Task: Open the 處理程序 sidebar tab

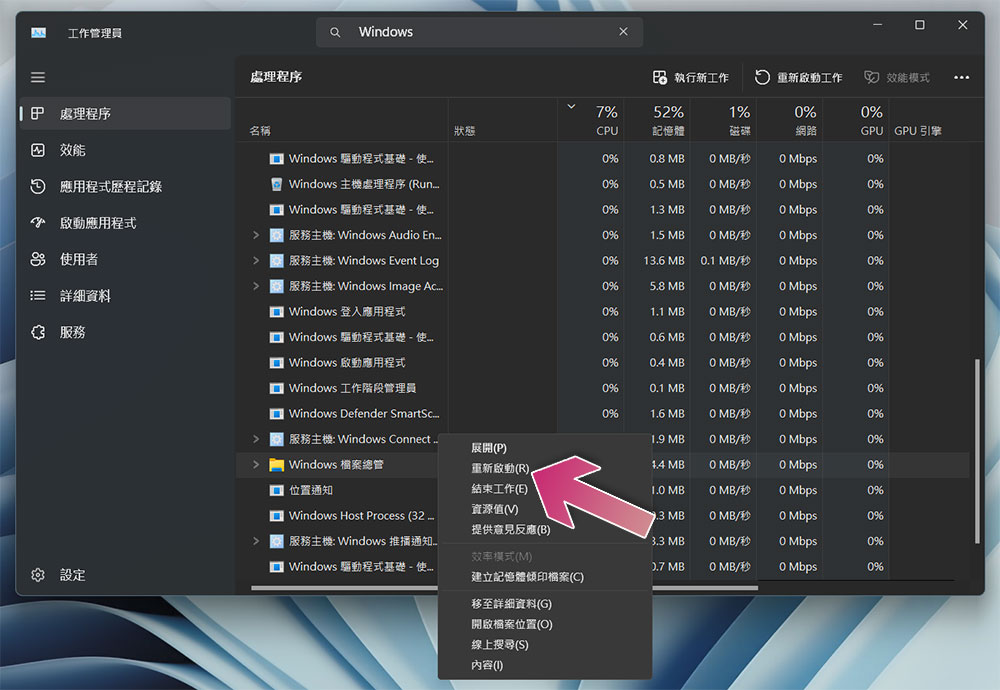Action: (x=125, y=114)
